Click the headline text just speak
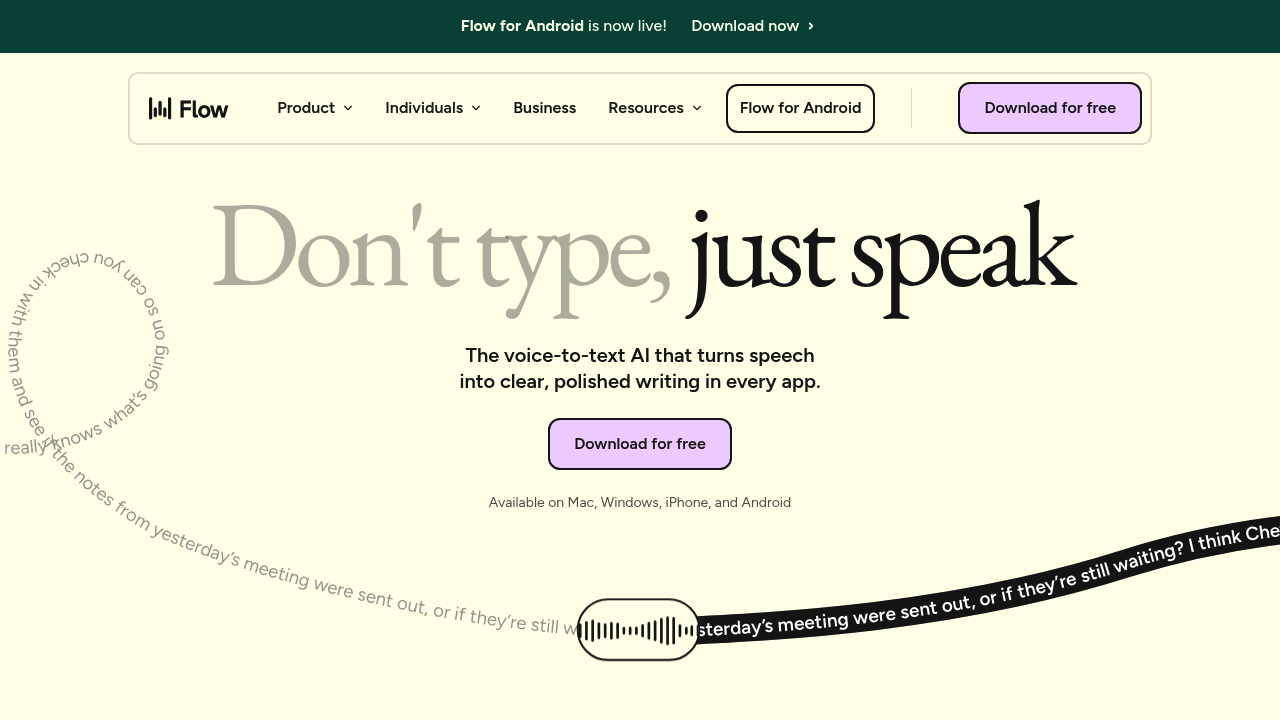This screenshot has height=720, width=1280. coord(880,255)
